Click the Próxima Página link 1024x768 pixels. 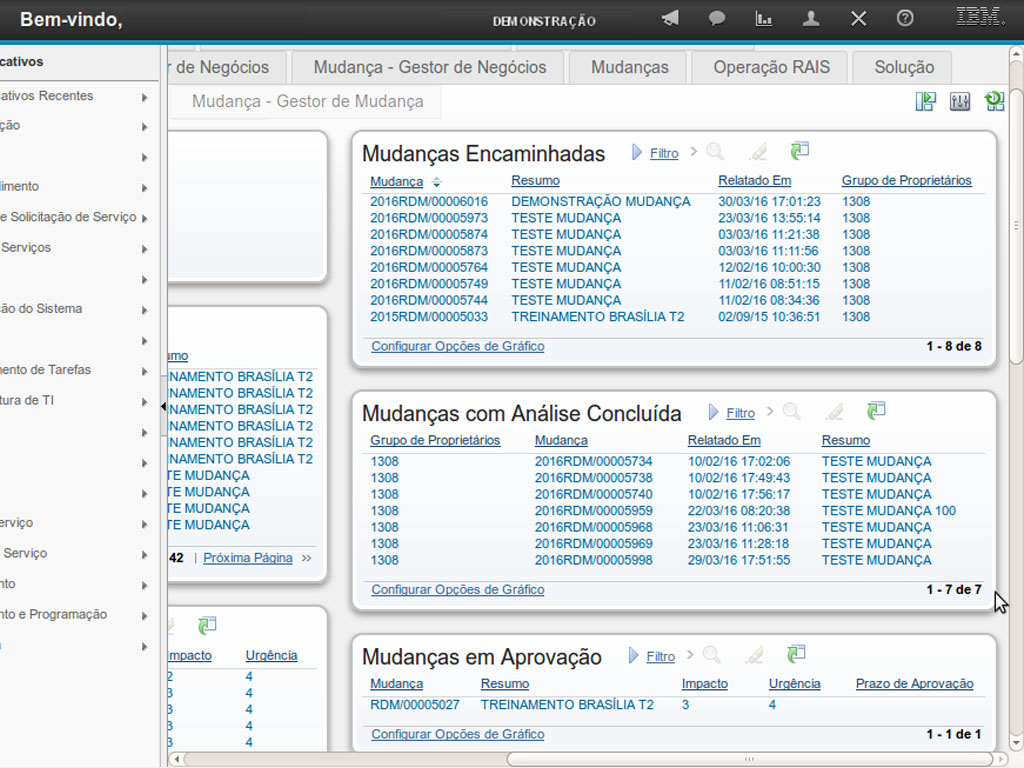(x=247, y=558)
